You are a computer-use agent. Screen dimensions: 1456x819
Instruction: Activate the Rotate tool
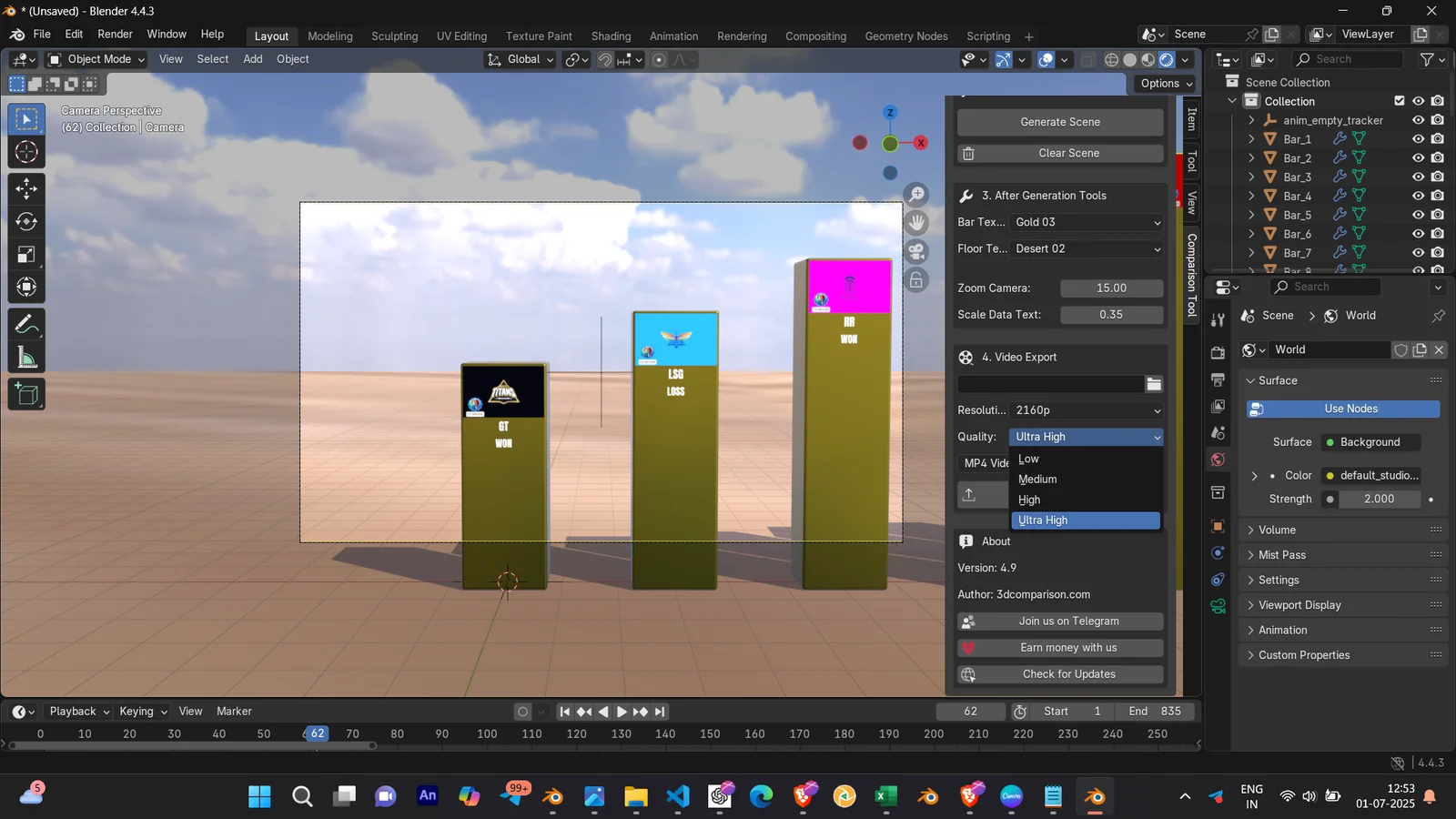(x=25, y=221)
